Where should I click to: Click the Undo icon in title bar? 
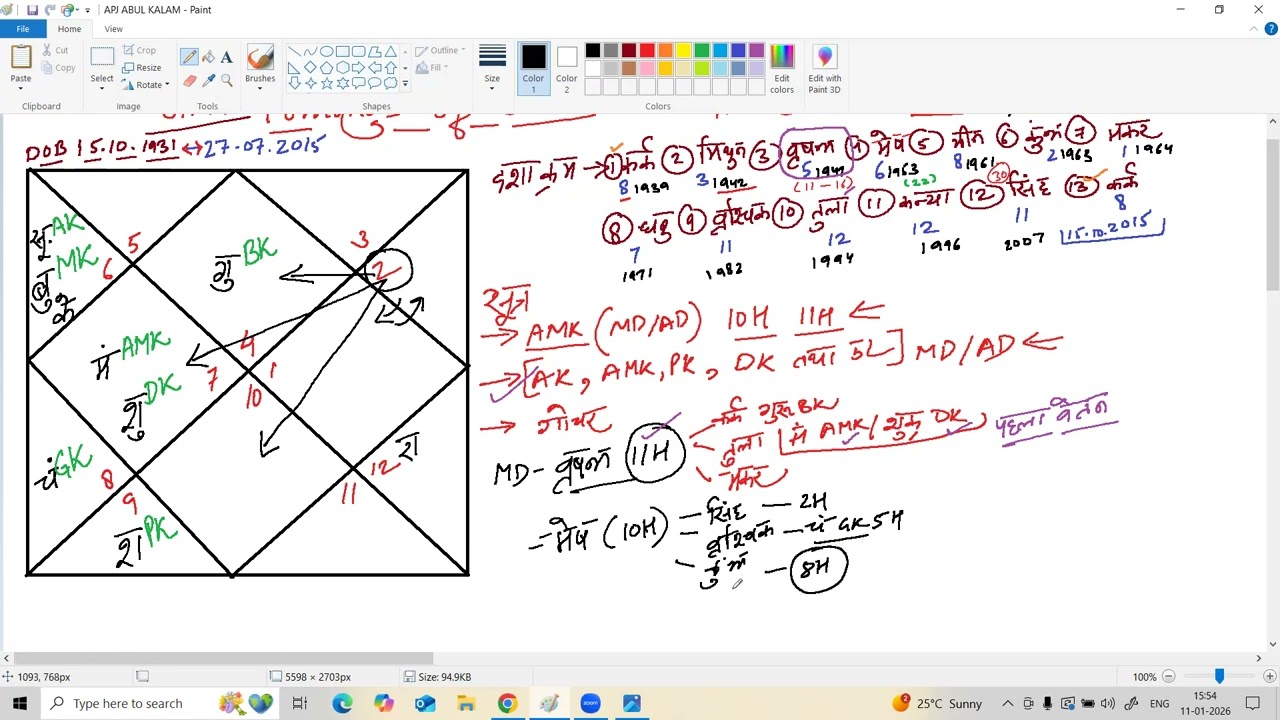50,10
